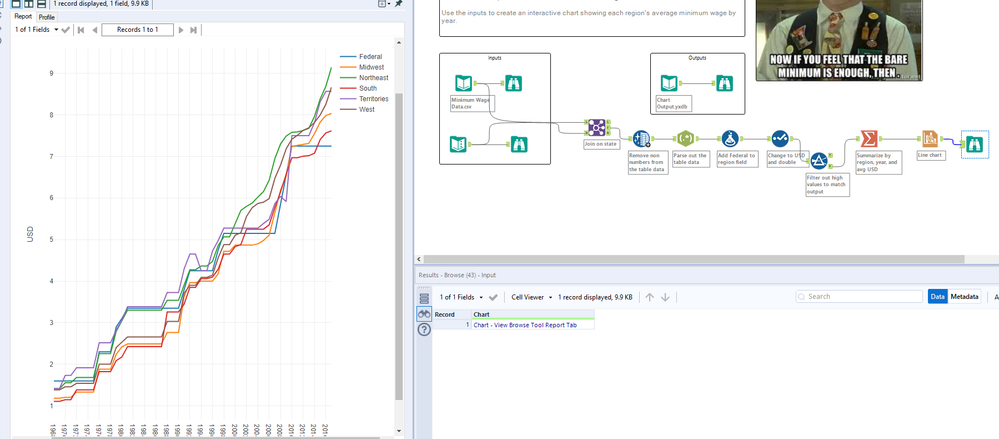The image size is (999, 439).
Task: Select the Parse out table data tool
Action: [x=685, y=139]
